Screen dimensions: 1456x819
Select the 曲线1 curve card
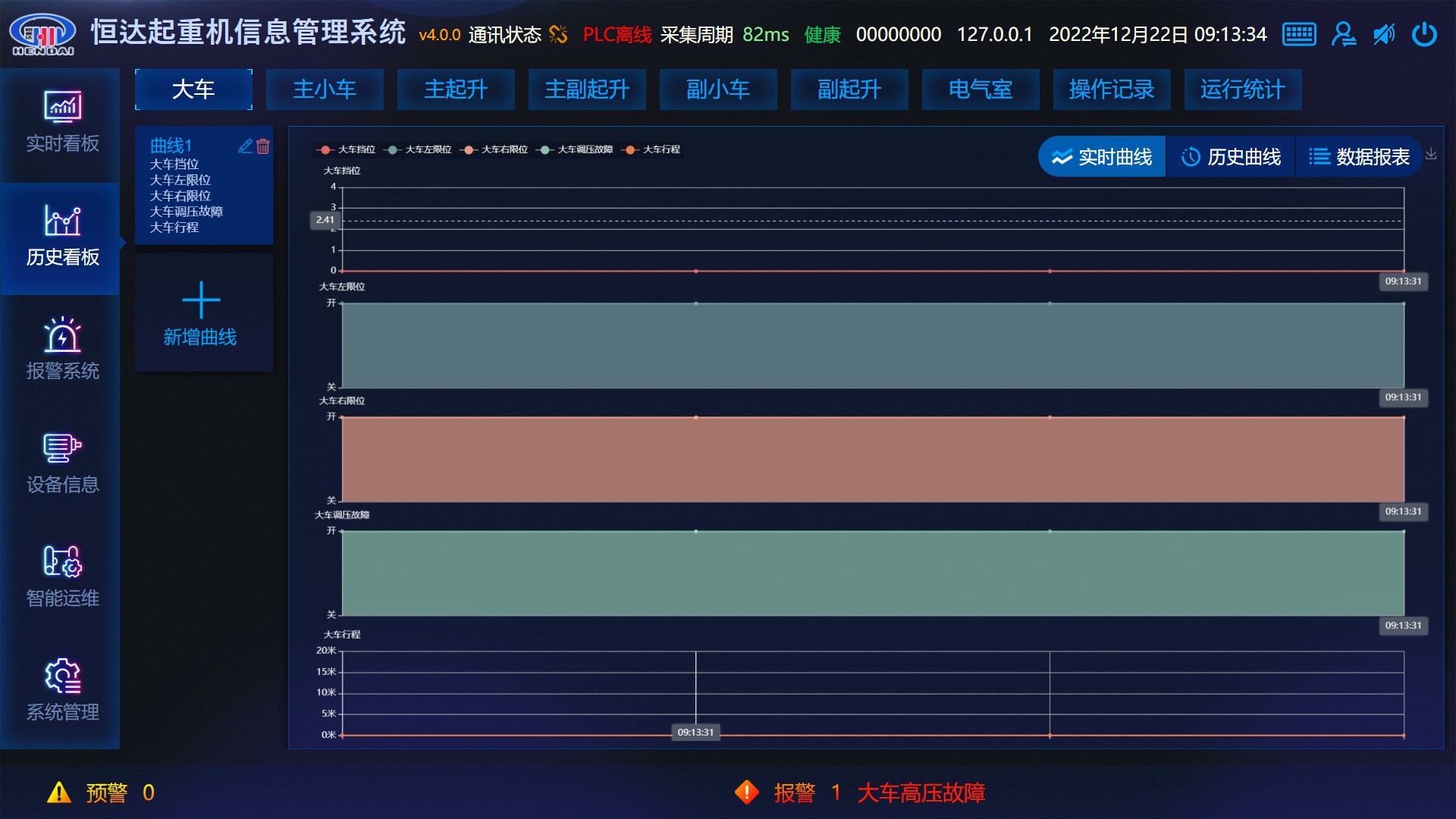[x=203, y=186]
